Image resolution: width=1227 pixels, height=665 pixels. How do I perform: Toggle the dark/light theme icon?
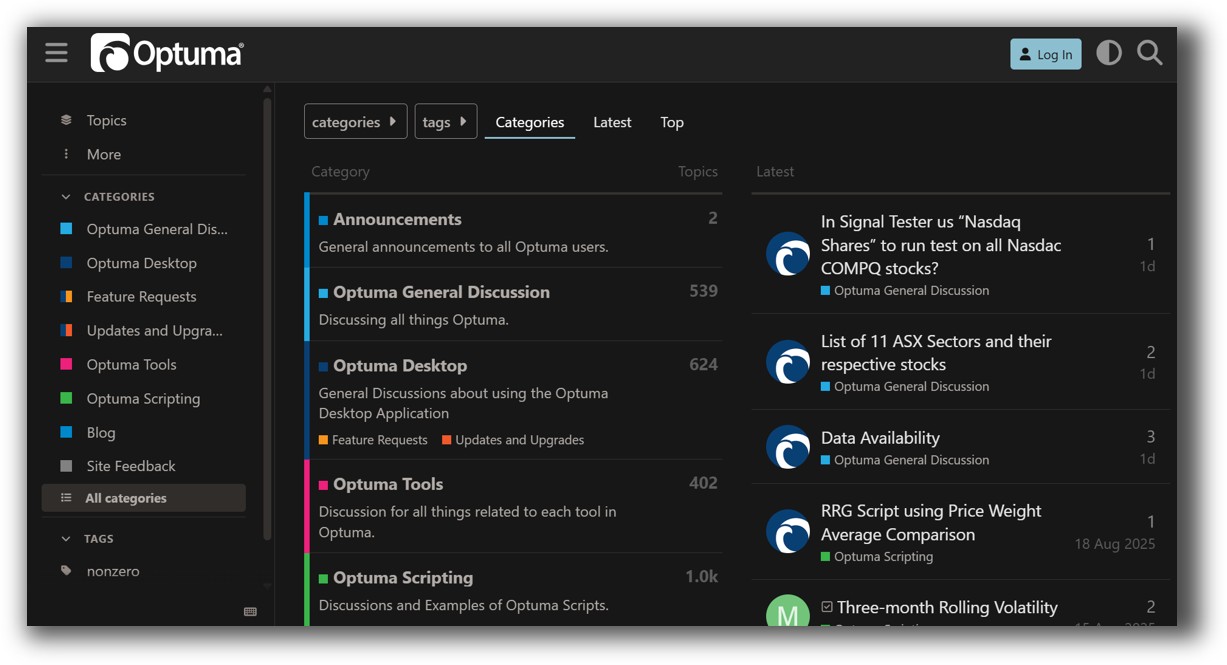(x=1108, y=53)
